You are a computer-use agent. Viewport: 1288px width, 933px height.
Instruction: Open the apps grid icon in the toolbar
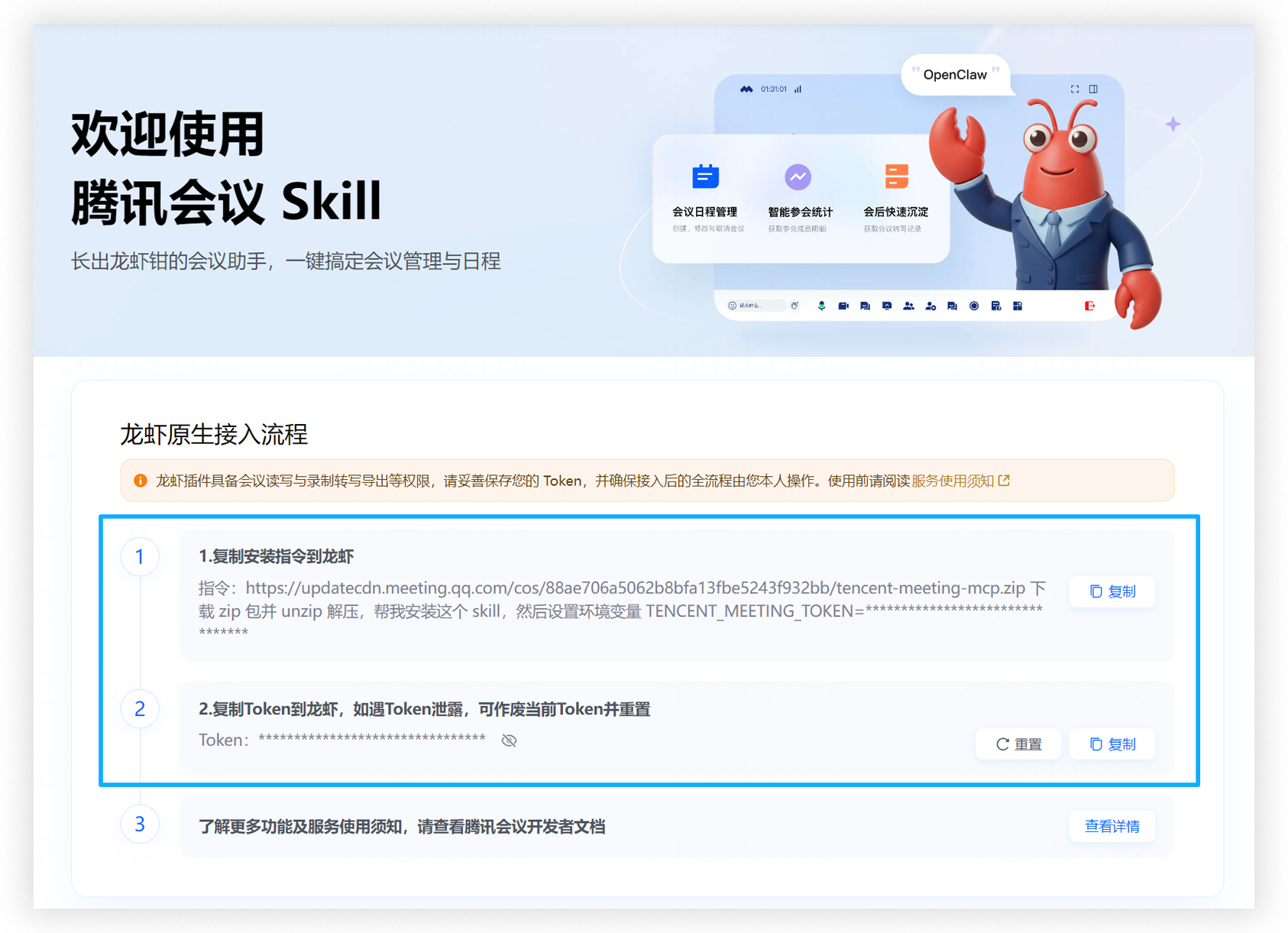(x=1018, y=306)
